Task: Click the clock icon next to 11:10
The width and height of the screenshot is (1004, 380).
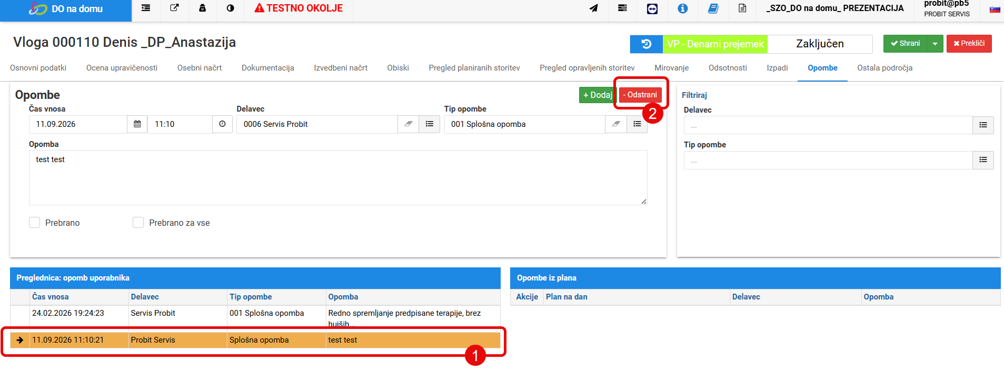Action: click(222, 124)
